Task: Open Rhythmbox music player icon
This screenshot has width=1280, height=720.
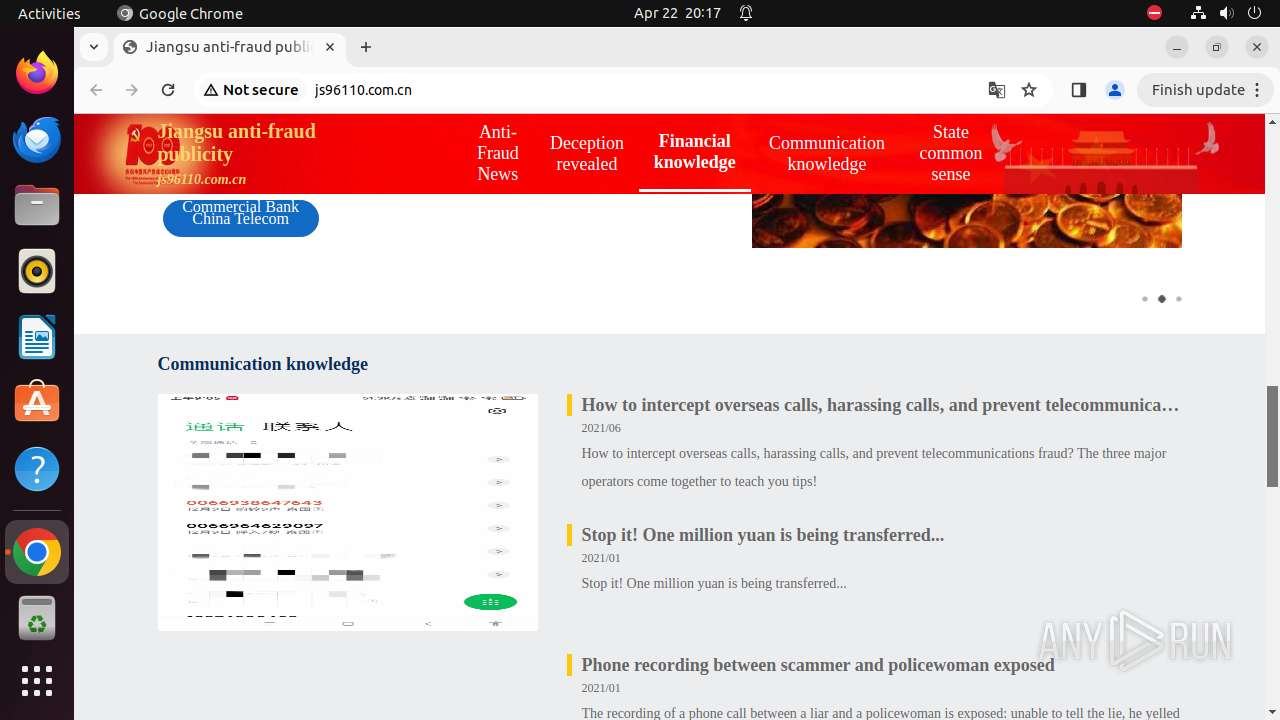Action: (x=37, y=271)
